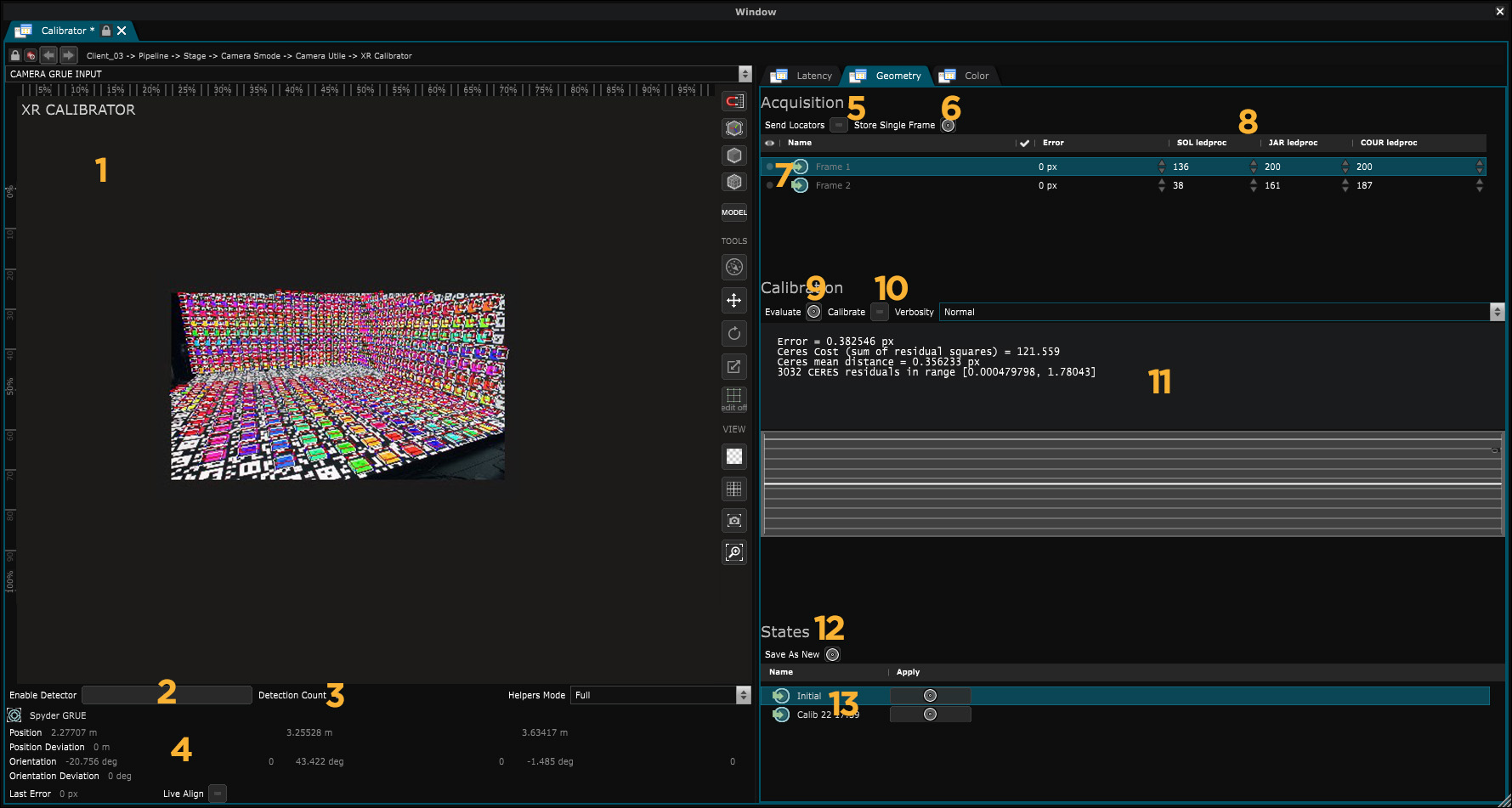The width and height of the screenshot is (1512, 808).
Task: Go back with the left arrow button
Action: (48, 55)
